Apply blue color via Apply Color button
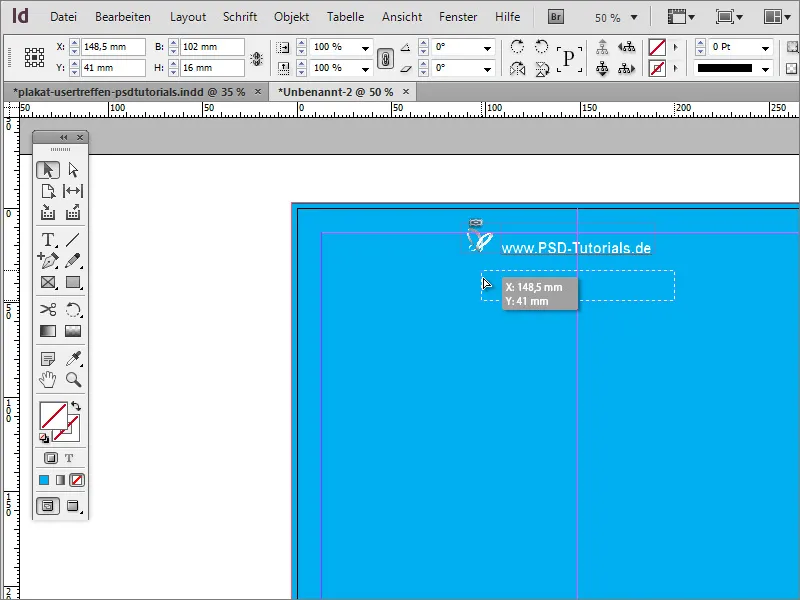The height and width of the screenshot is (600, 800). point(44,480)
